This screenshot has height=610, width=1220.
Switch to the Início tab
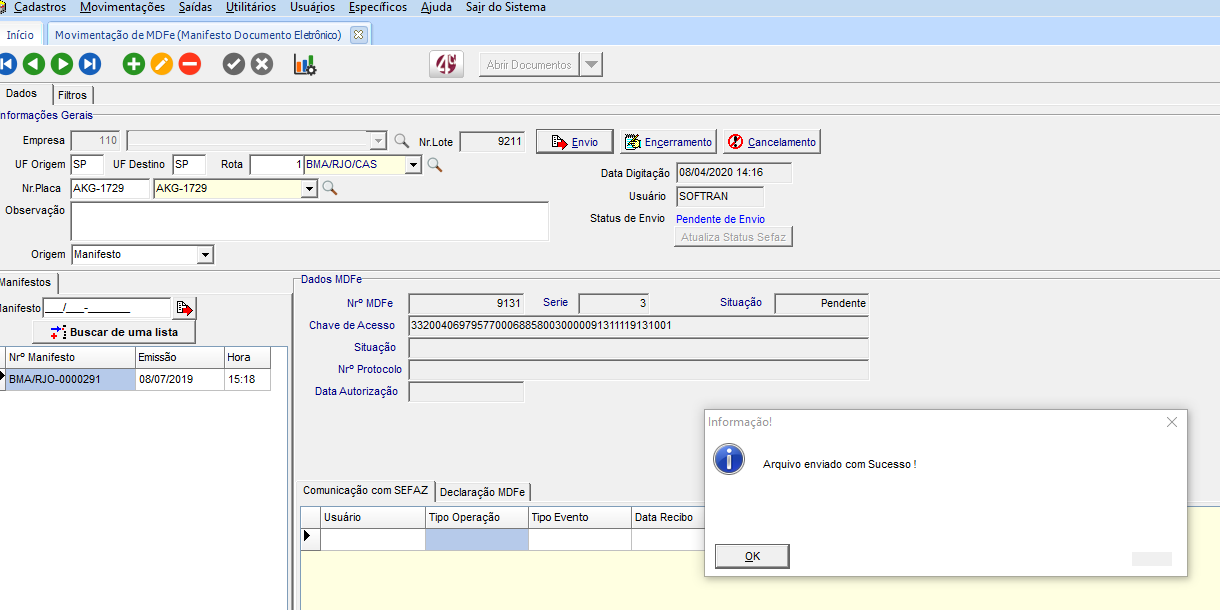(x=20, y=34)
